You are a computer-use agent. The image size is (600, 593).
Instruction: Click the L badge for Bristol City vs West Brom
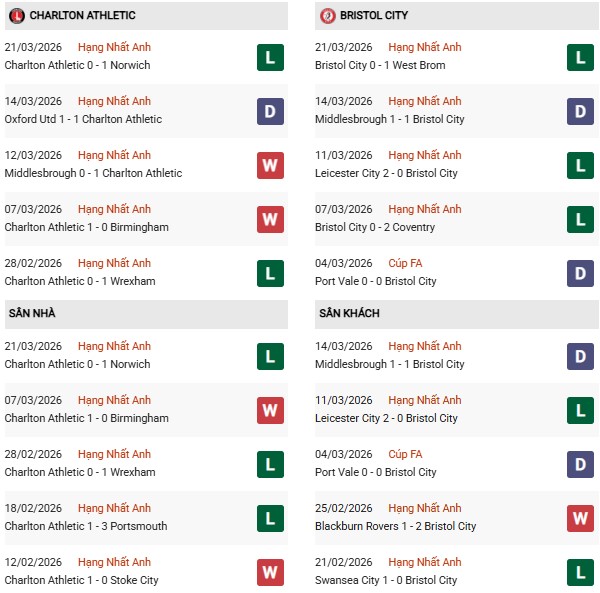pyautogui.click(x=580, y=57)
